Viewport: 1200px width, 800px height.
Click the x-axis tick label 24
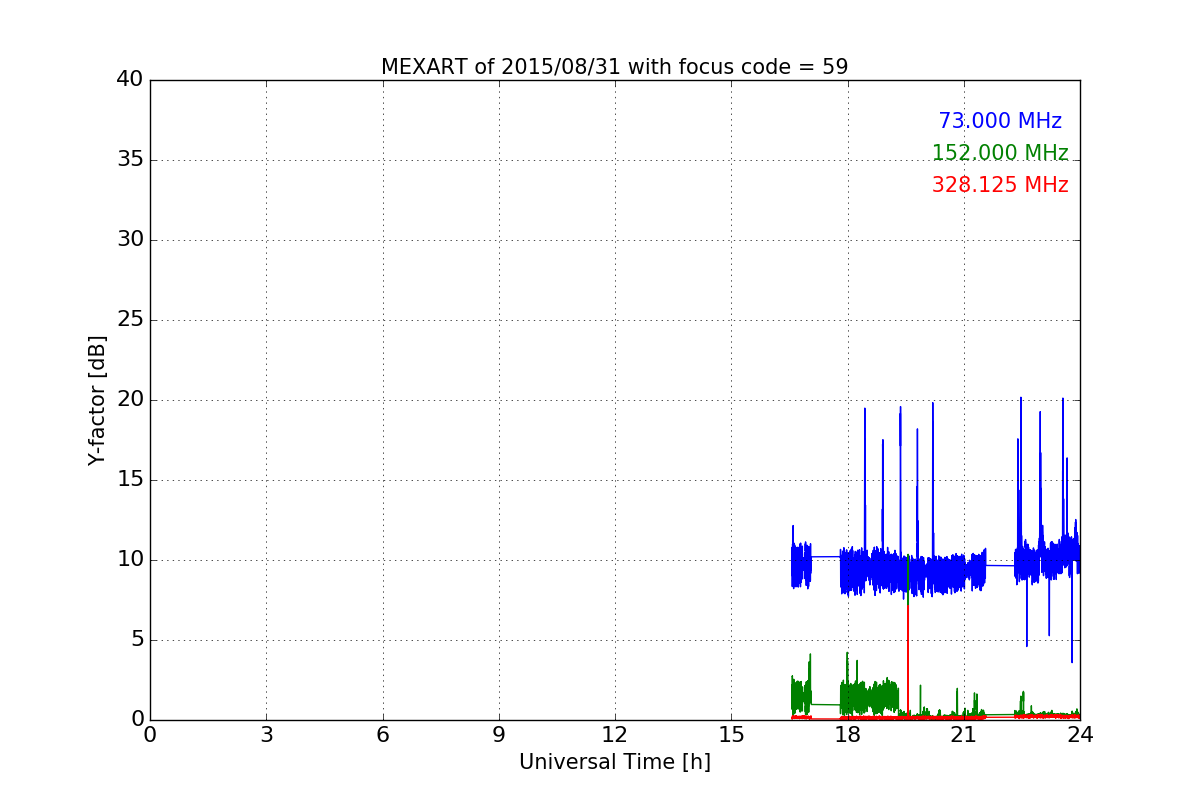1080,735
